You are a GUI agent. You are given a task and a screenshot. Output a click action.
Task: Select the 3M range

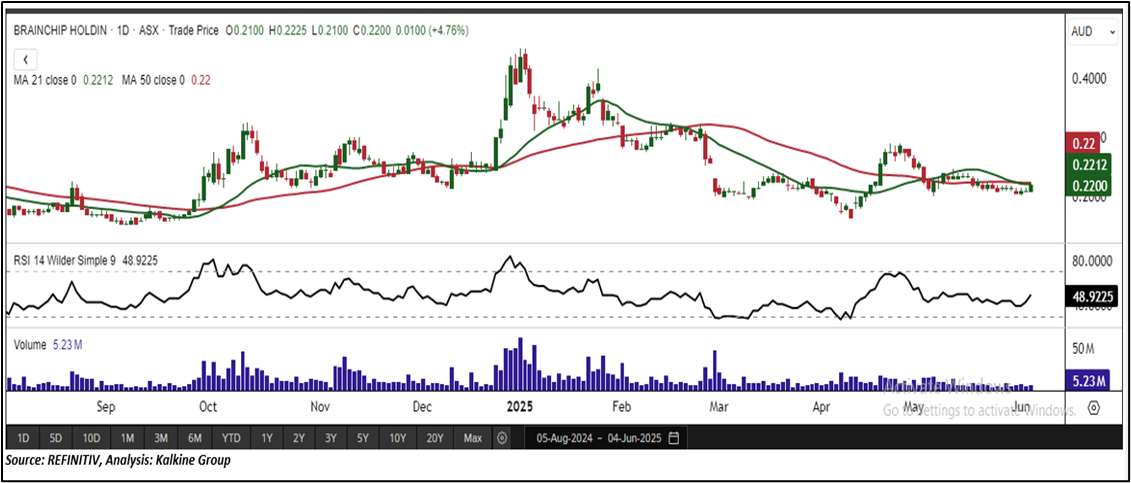pyautogui.click(x=161, y=438)
